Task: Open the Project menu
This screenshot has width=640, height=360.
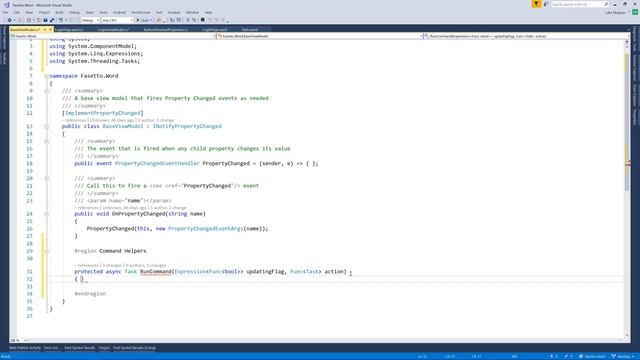Action: 44,13
